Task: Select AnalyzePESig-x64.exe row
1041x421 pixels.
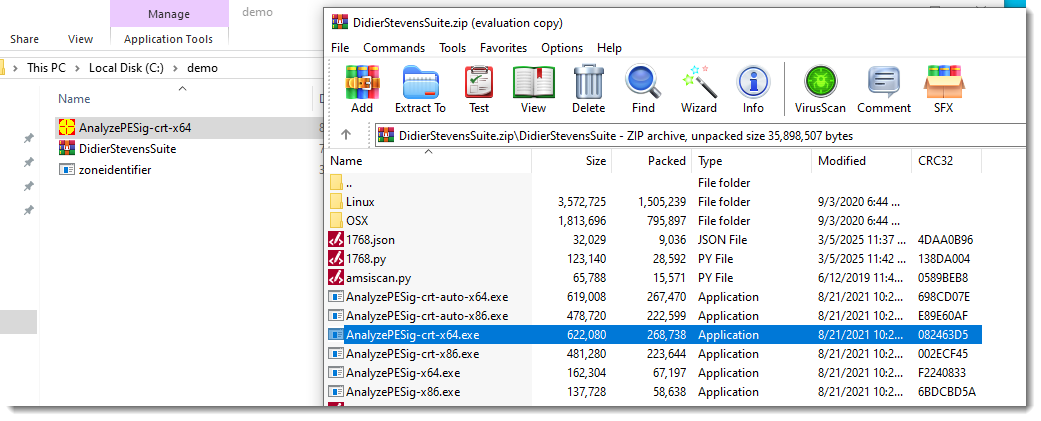Action: (655, 373)
